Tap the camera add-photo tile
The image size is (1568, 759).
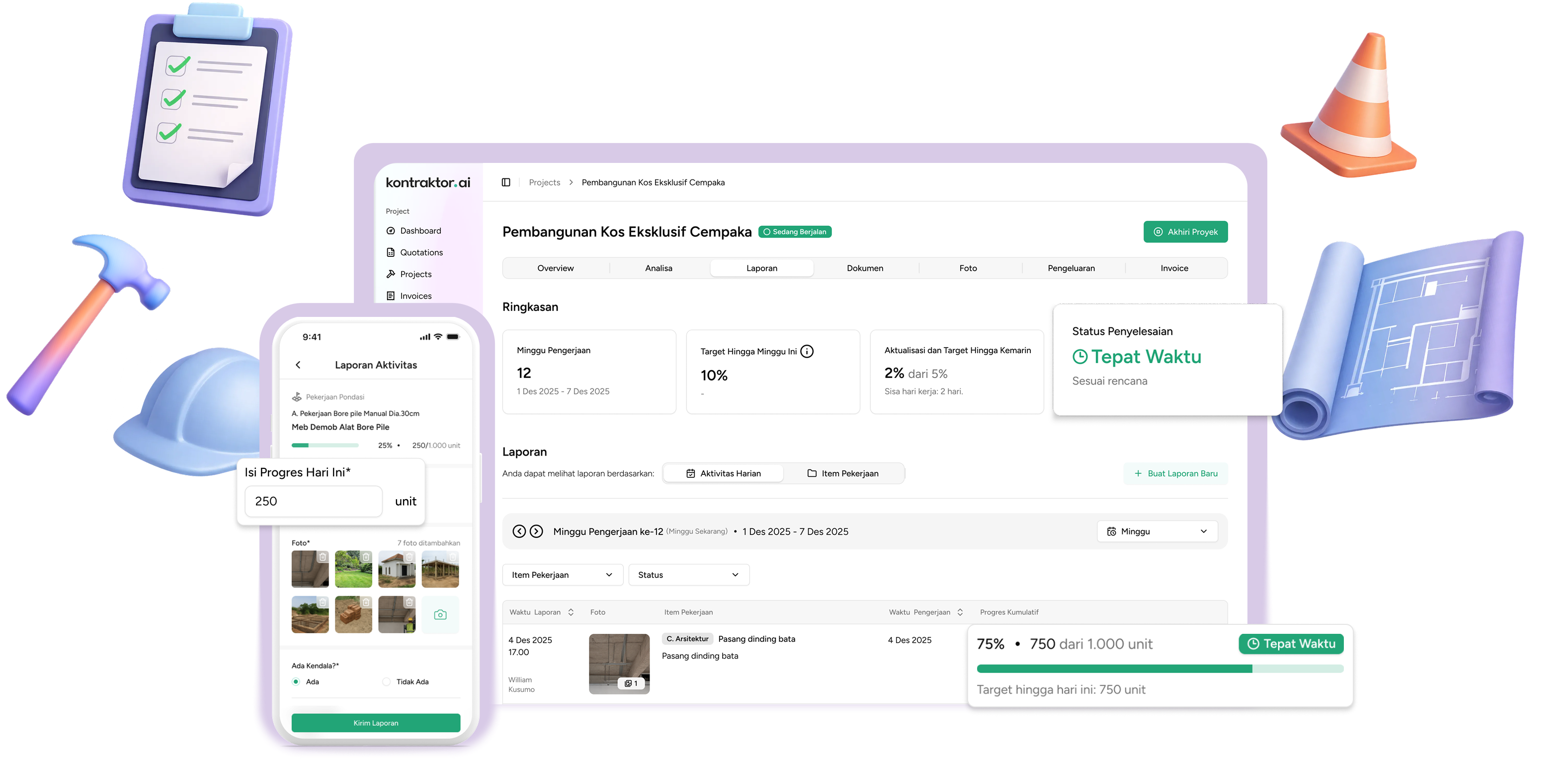pyautogui.click(x=440, y=615)
